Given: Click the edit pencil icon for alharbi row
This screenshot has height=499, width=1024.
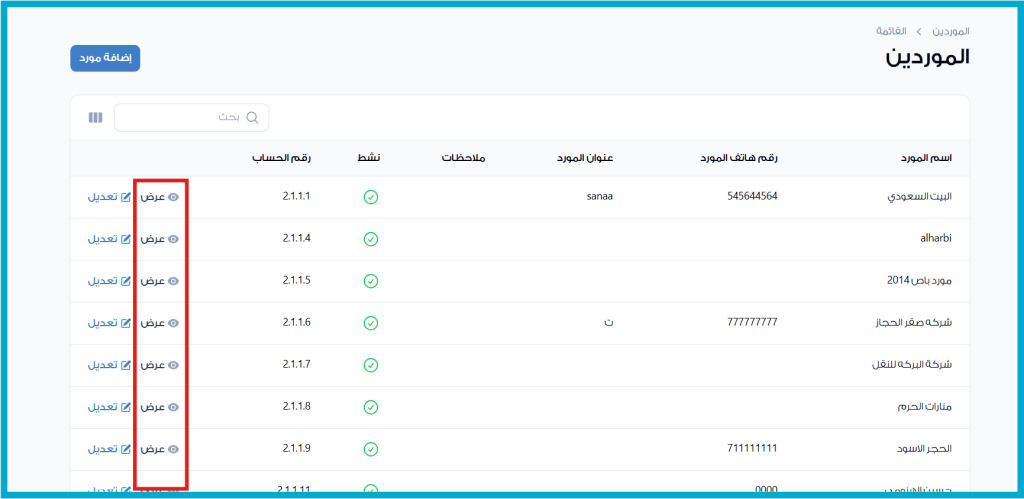Looking at the screenshot, I should point(126,239).
